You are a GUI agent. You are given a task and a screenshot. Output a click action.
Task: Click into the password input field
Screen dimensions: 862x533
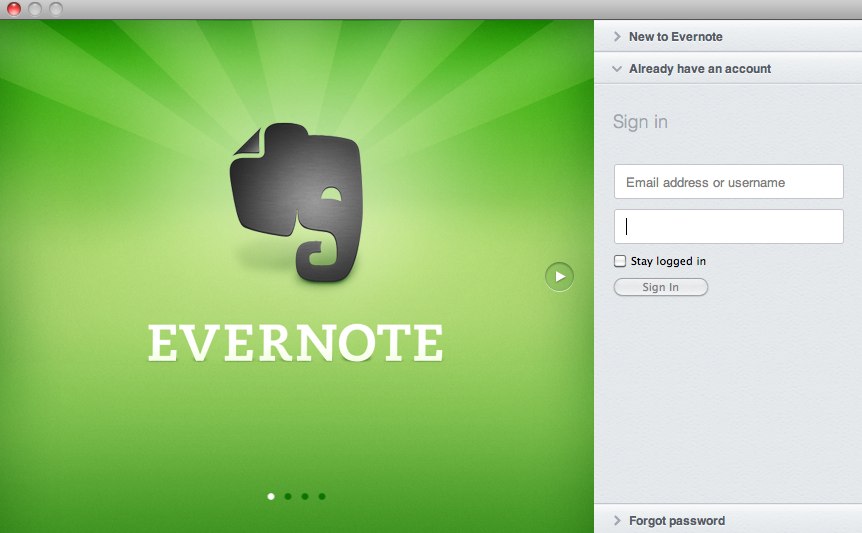coord(728,226)
